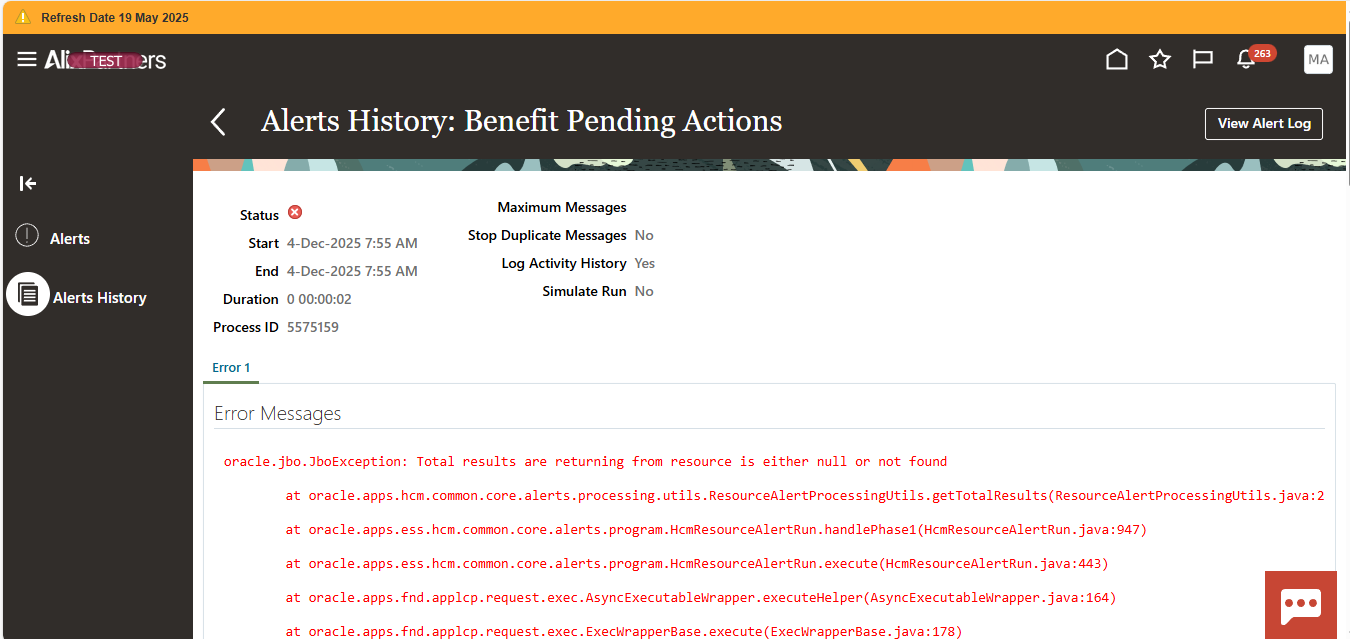Select the Alerts History page icon

coord(28,295)
